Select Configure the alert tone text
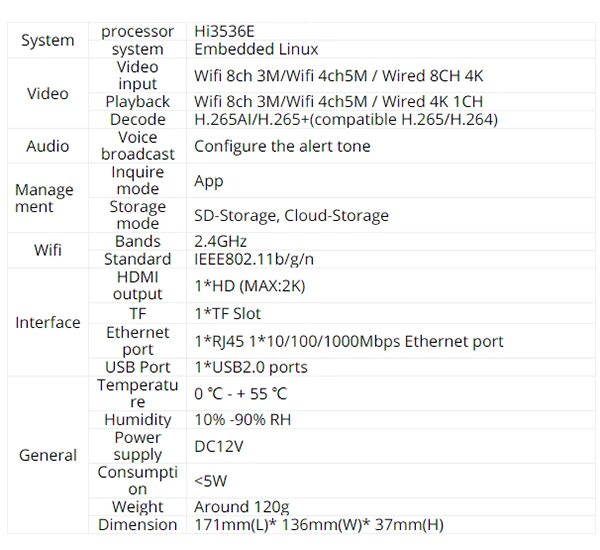This screenshot has width=600, height=550. tap(282, 146)
